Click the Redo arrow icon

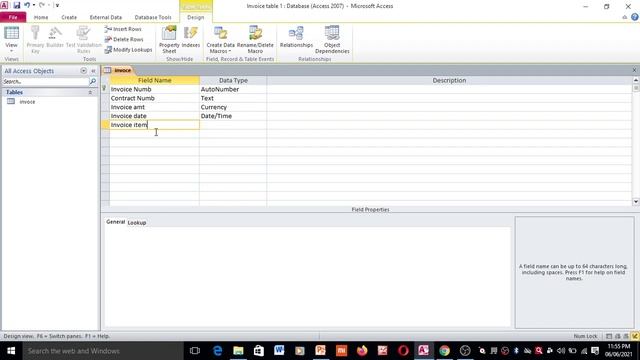coord(42,5)
